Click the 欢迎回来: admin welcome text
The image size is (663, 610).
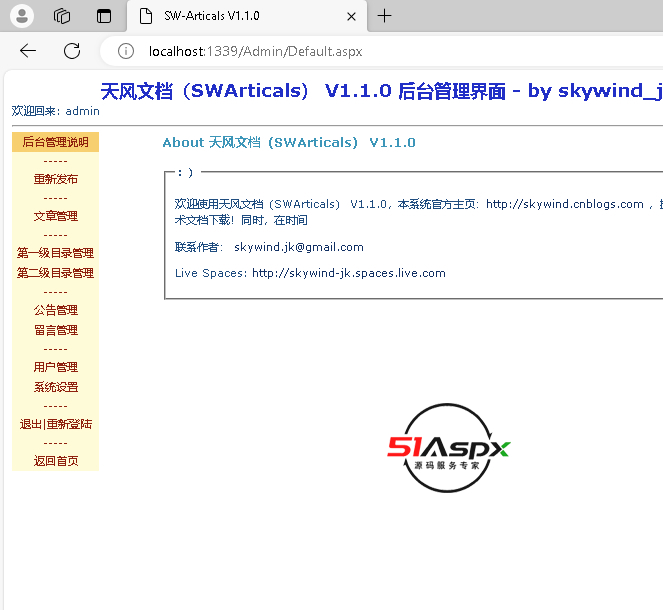coord(55,111)
